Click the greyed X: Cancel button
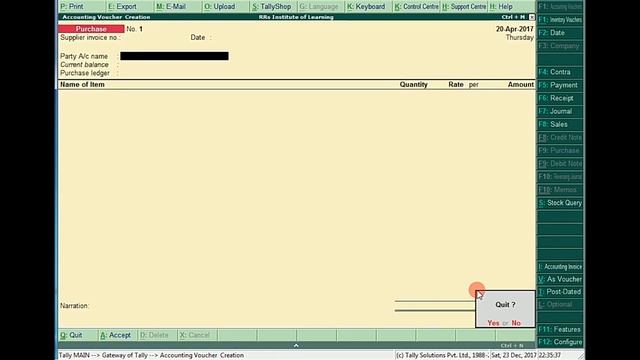 197,335
